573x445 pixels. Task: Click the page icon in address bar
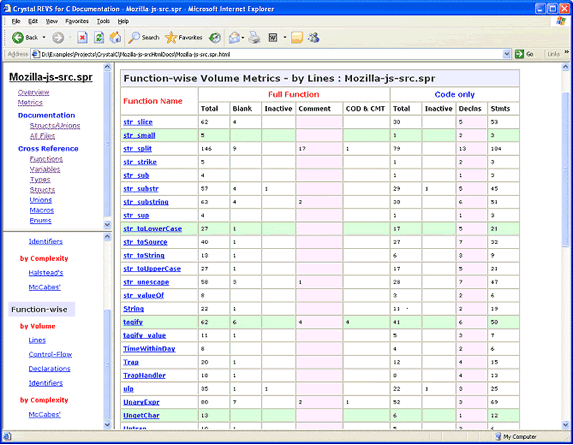(x=35, y=54)
